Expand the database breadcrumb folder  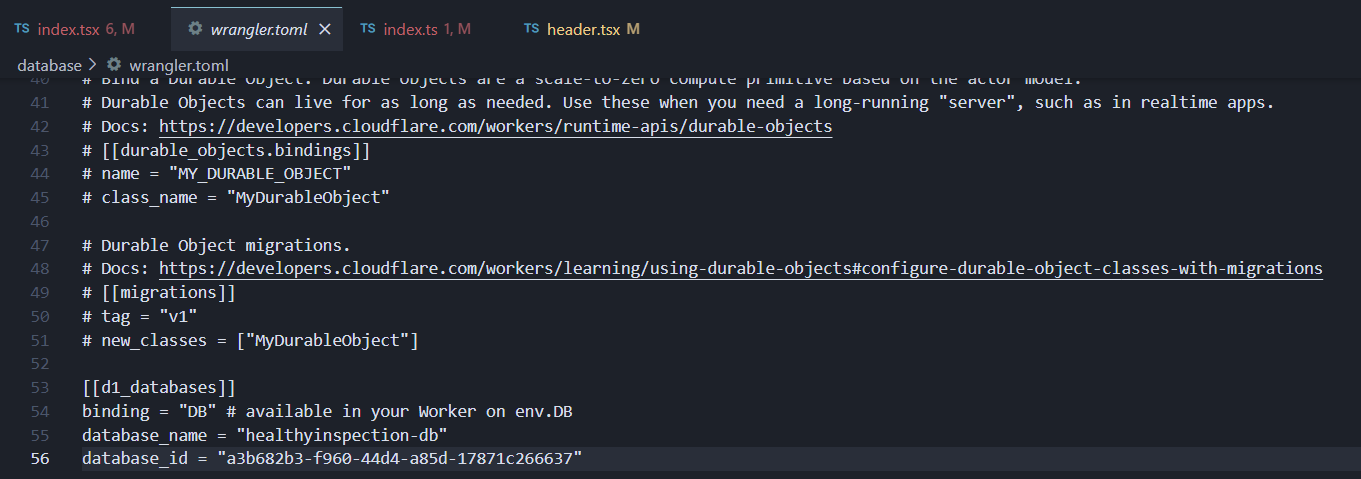click(x=49, y=65)
